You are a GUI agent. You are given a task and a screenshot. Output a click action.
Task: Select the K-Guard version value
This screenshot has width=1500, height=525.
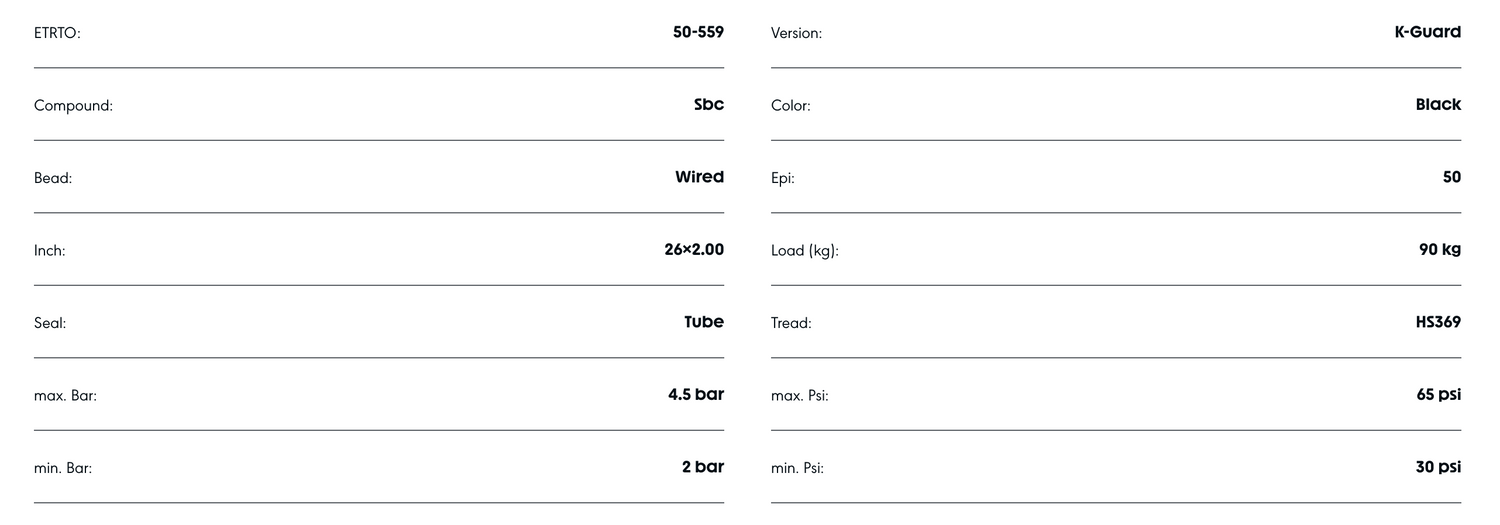[x=1427, y=32]
